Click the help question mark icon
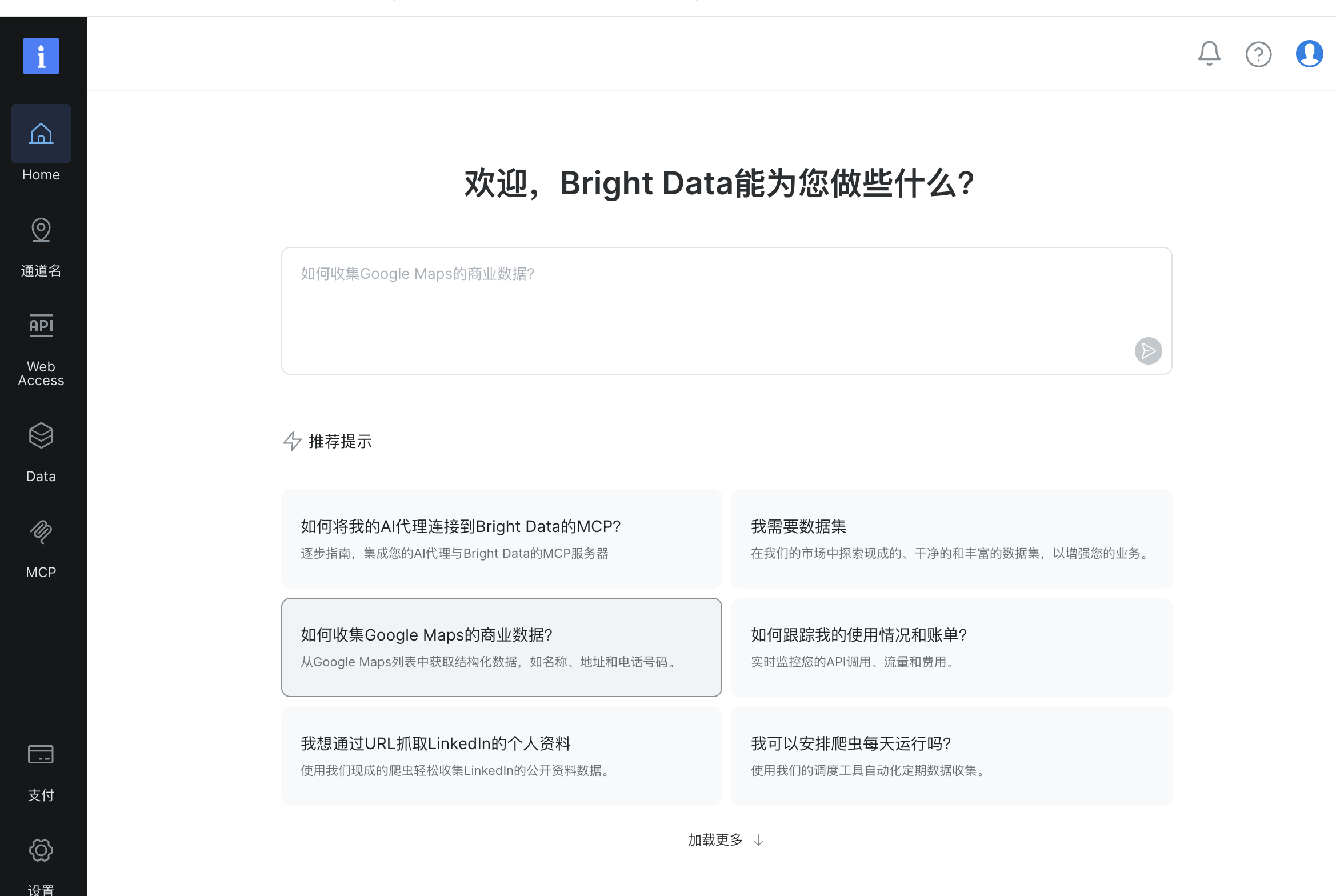The width and height of the screenshot is (1336, 896). [1258, 54]
